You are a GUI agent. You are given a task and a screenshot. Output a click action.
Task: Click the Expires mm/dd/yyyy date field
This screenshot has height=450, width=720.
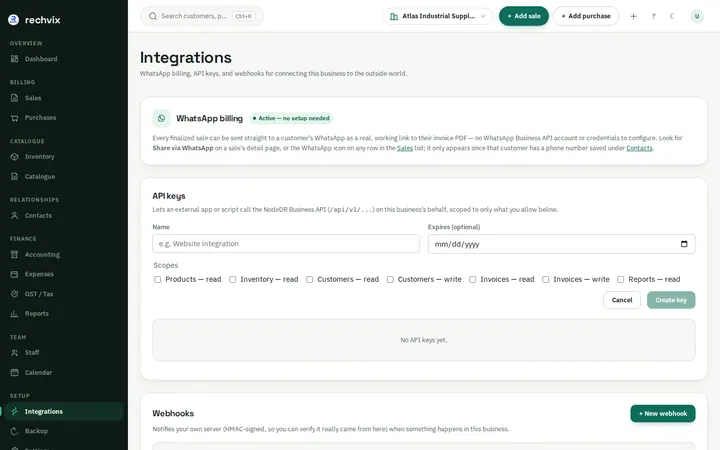pyautogui.click(x=561, y=244)
